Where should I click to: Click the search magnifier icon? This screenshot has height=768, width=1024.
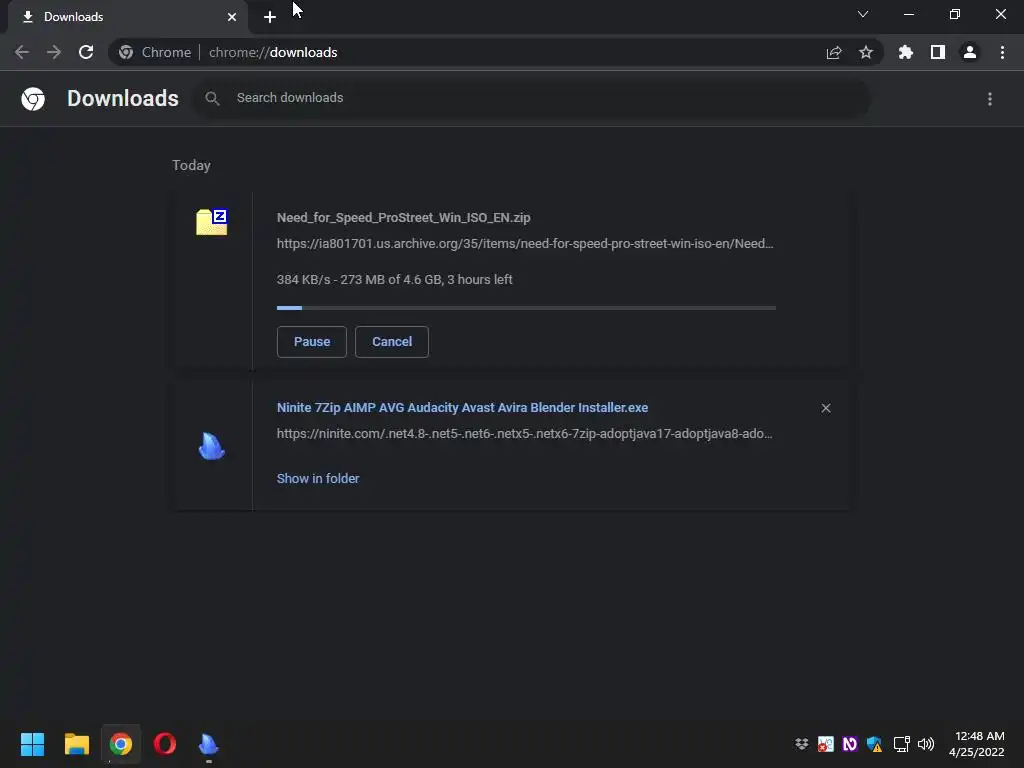coord(212,98)
